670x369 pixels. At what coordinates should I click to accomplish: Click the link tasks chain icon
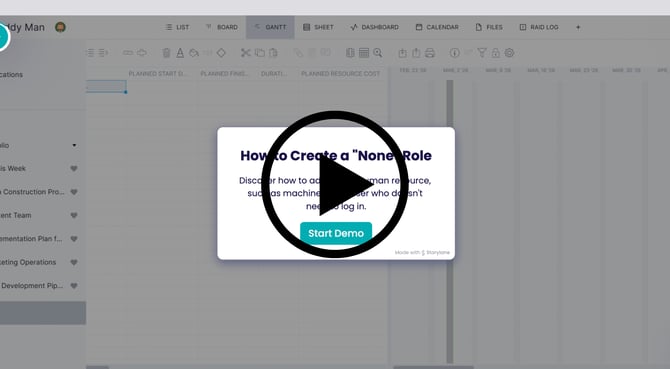[x=128, y=53]
